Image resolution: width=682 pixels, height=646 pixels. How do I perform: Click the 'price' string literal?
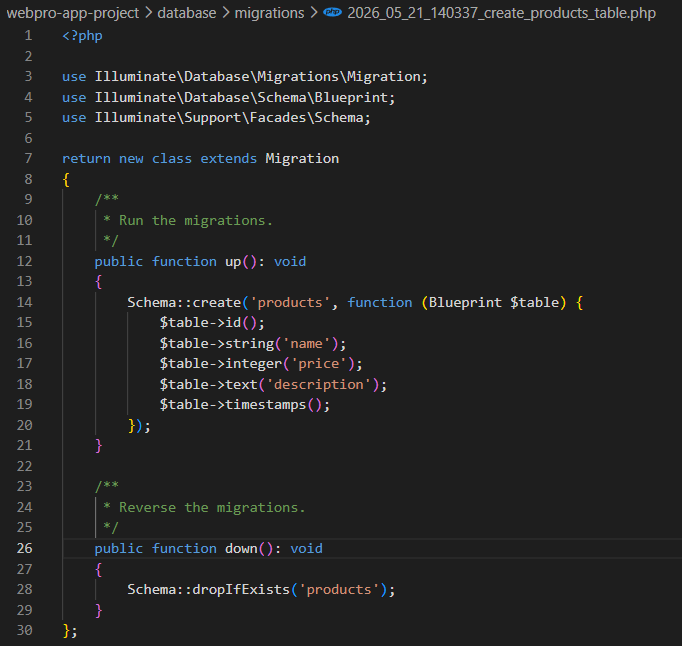(319, 364)
